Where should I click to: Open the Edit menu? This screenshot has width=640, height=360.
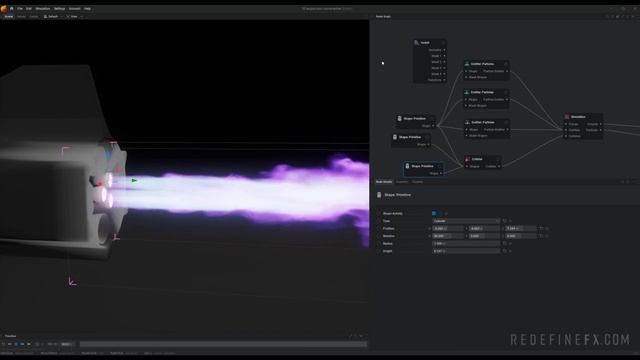(x=29, y=8)
